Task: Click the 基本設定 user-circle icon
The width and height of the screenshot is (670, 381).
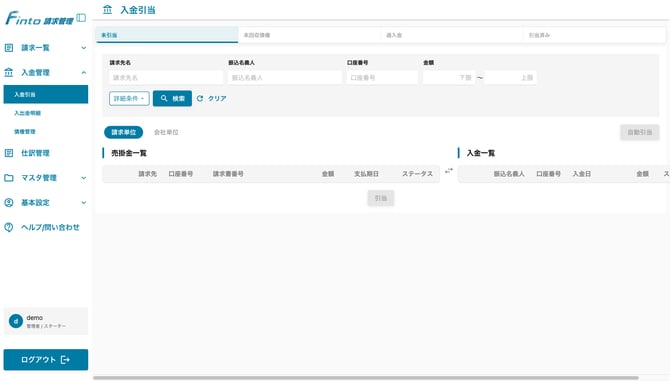Action: [x=9, y=202]
